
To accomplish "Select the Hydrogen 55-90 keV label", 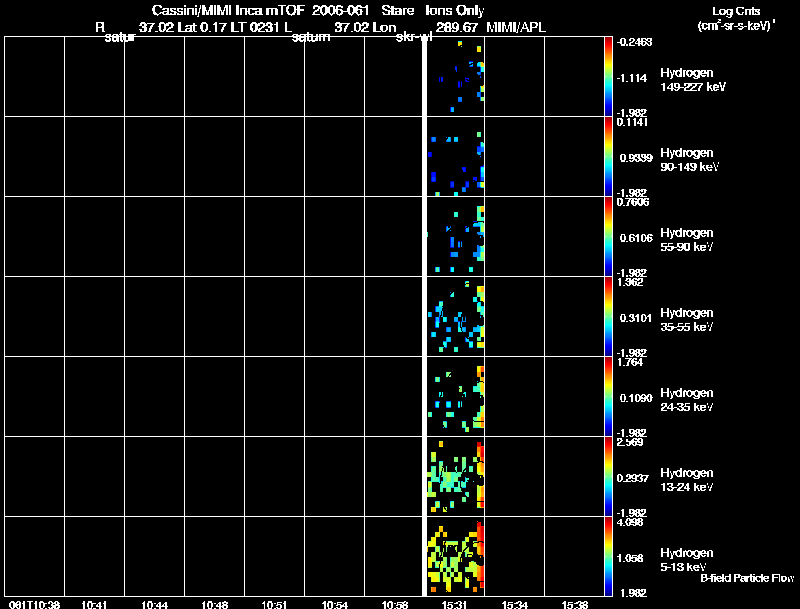I will 687,240.
